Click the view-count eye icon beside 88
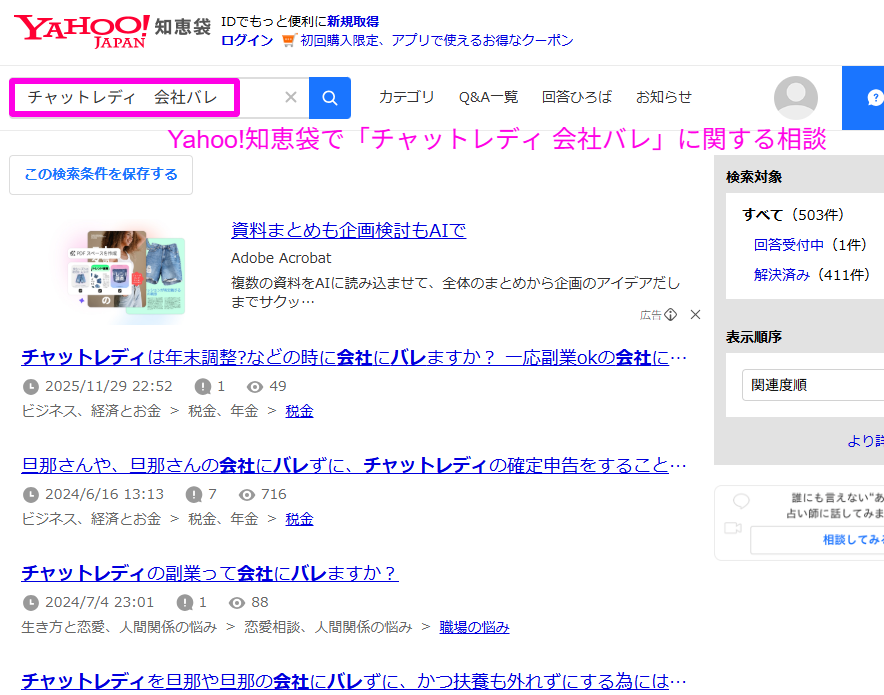 (237, 603)
